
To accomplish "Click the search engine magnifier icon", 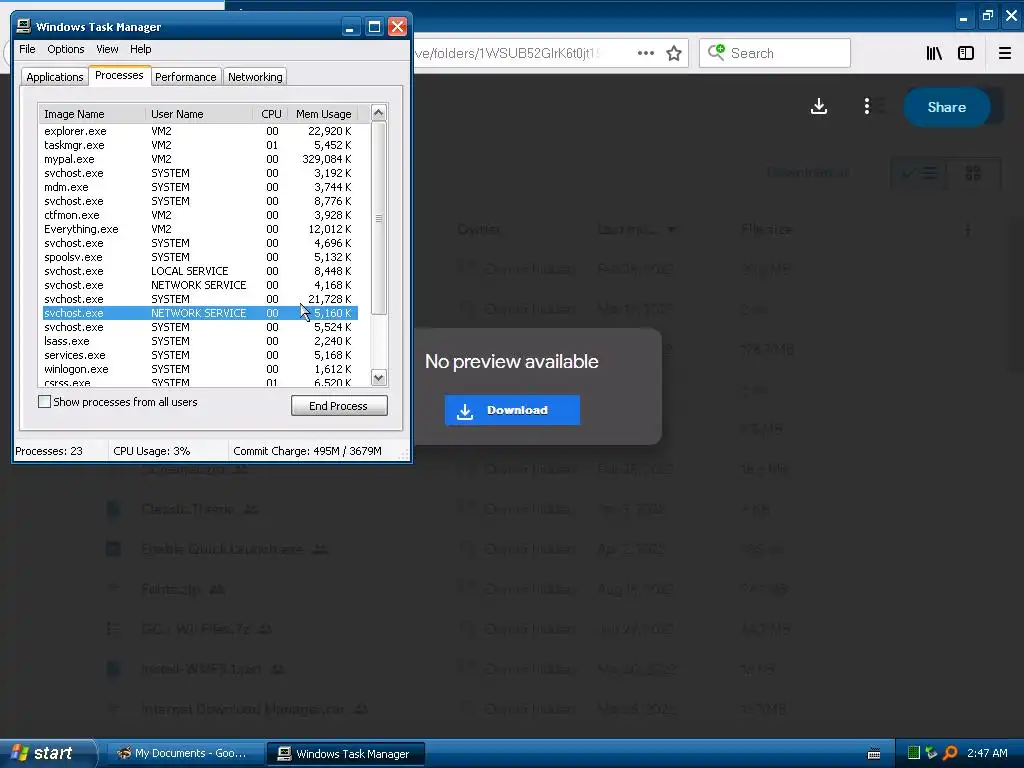I will click(716, 52).
